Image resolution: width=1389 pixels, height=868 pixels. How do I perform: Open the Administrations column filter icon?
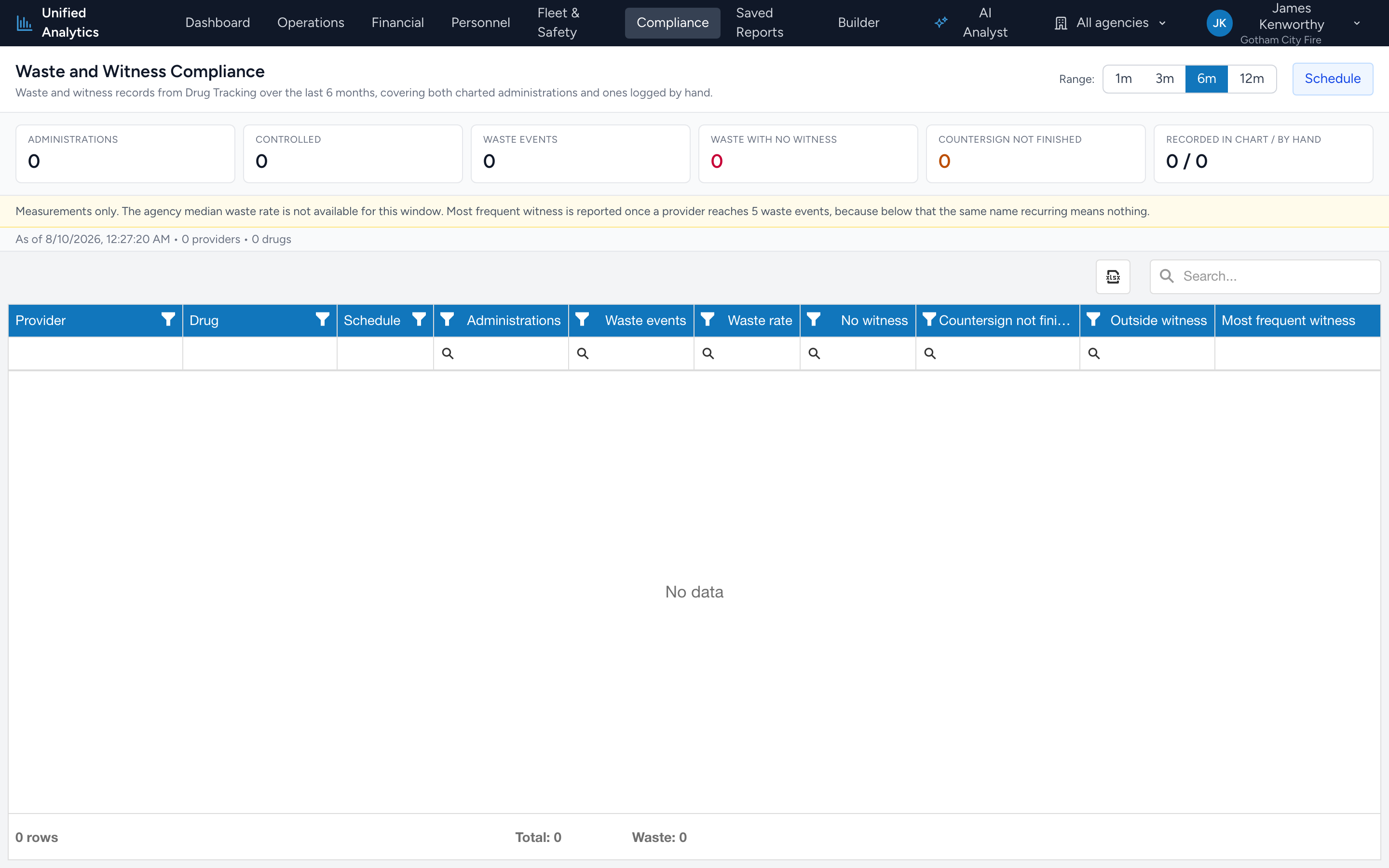click(447, 319)
